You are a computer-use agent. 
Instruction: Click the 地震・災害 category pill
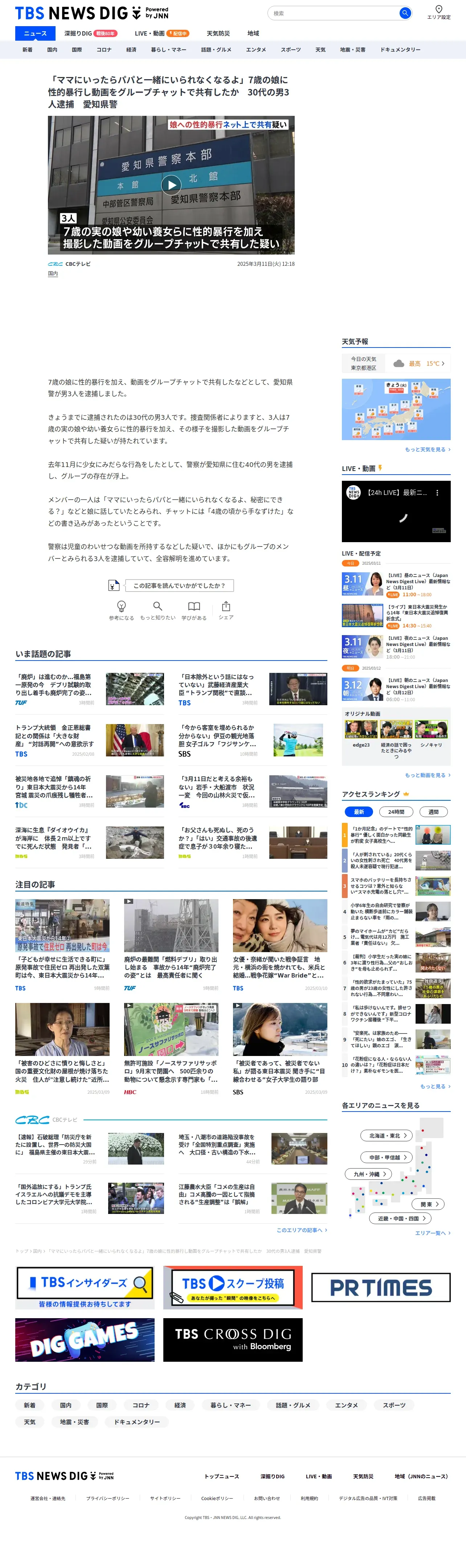click(75, 1422)
